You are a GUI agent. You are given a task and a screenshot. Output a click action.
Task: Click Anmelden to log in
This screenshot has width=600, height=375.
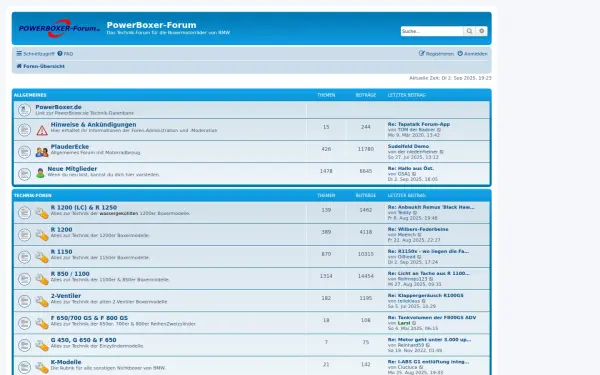tap(473, 54)
